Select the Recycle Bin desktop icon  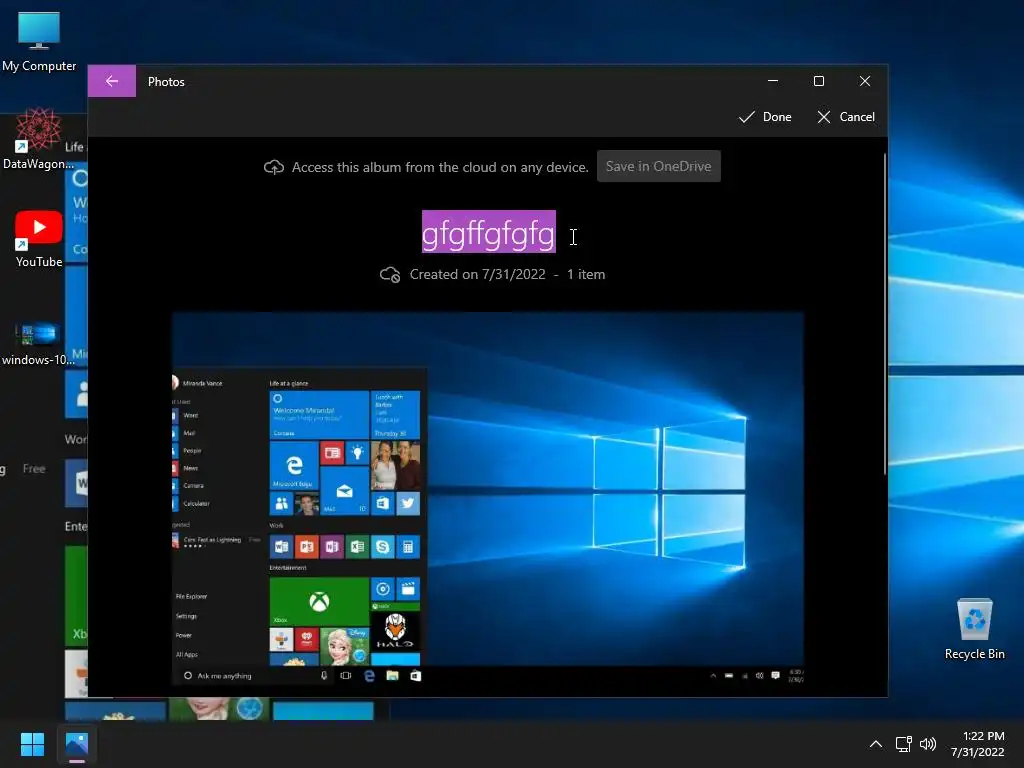974,629
